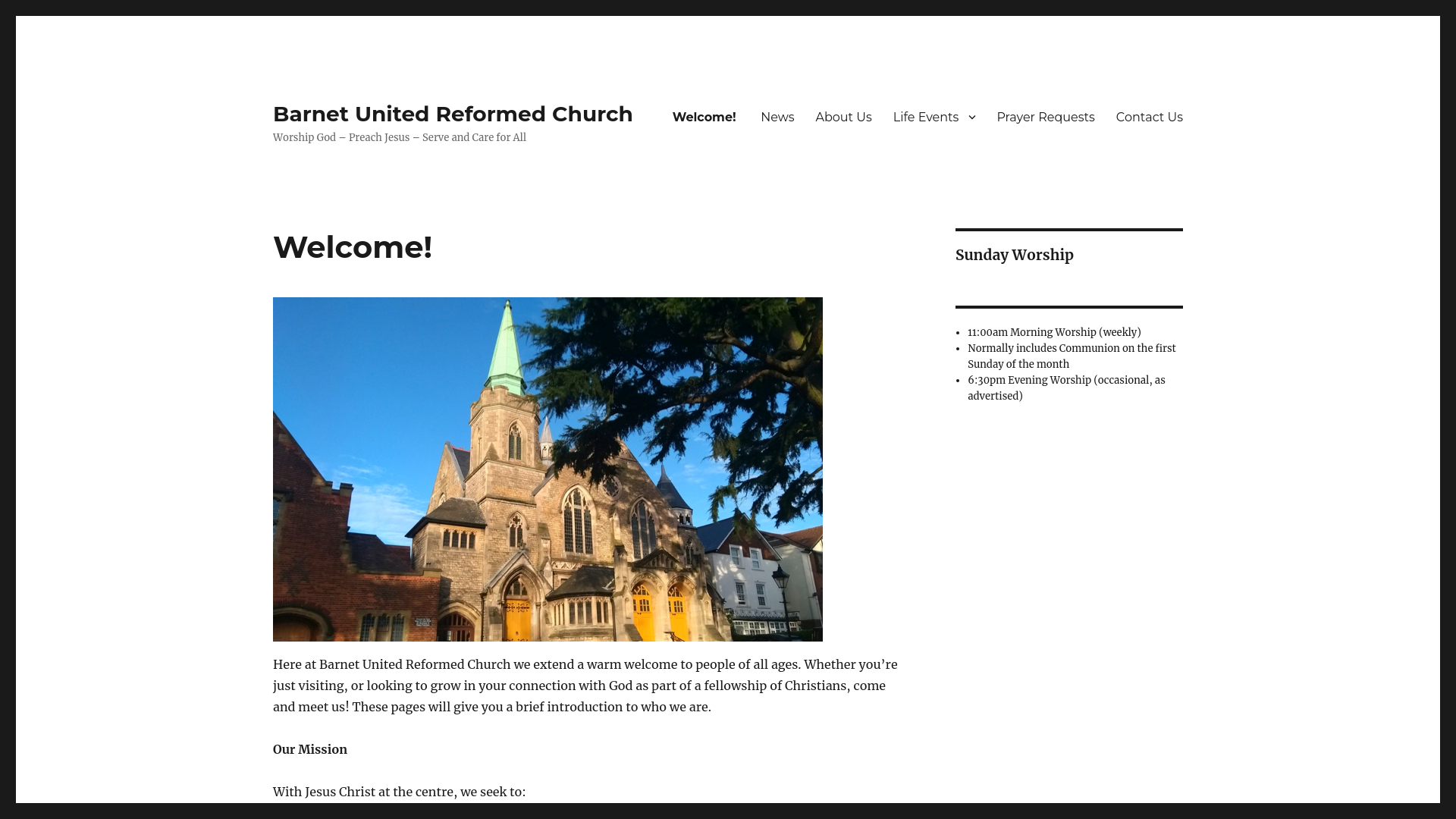Click the 11:00am Morning Worship list item

pyautogui.click(x=1054, y=332)
